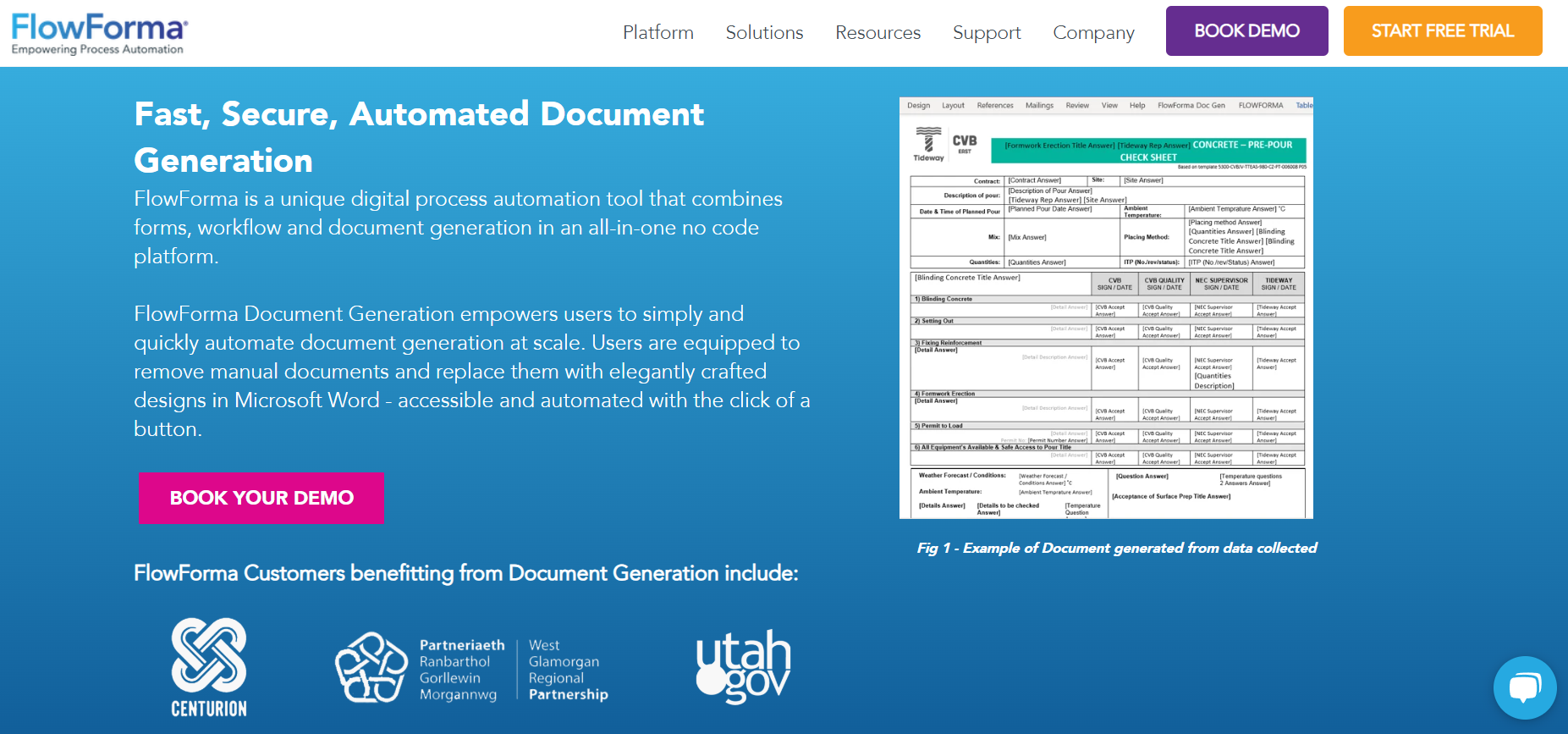Click the FlowForma Customers benefitting heading
Screen dimensions: 1568x734
[x=466, y=573]
